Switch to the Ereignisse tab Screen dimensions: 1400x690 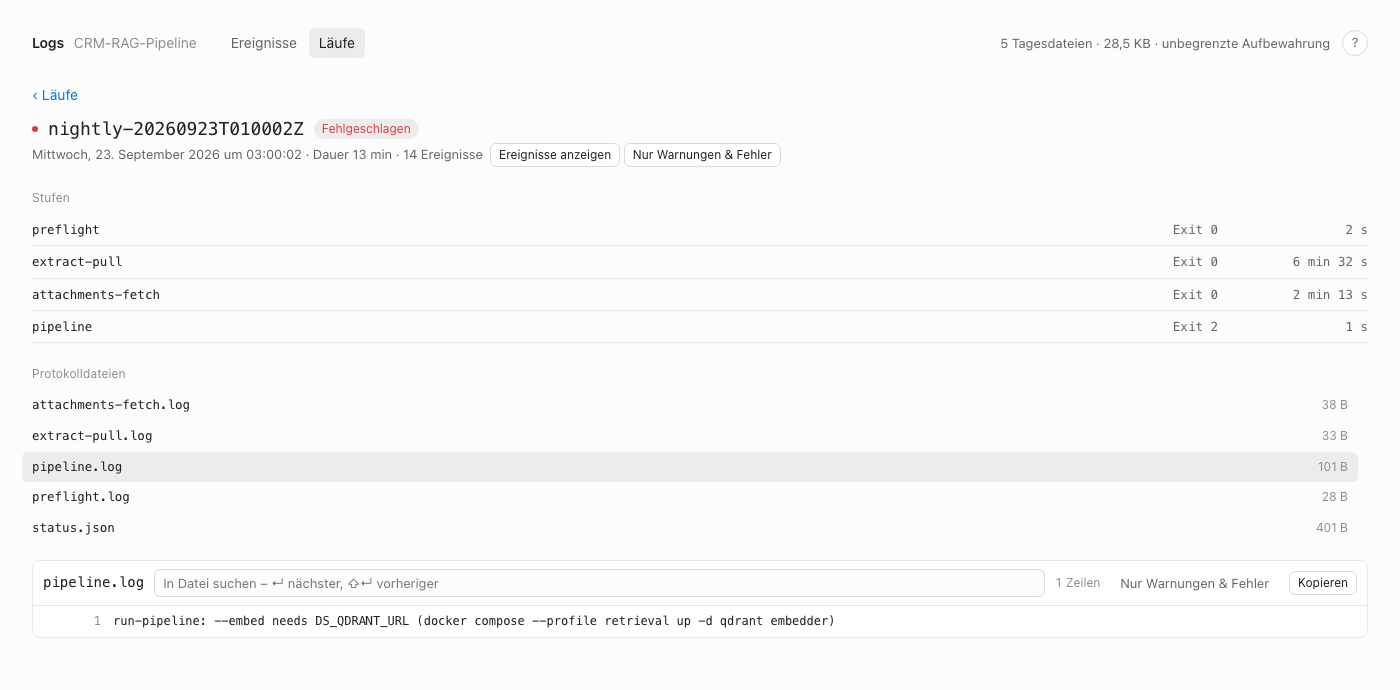[264, 43]
